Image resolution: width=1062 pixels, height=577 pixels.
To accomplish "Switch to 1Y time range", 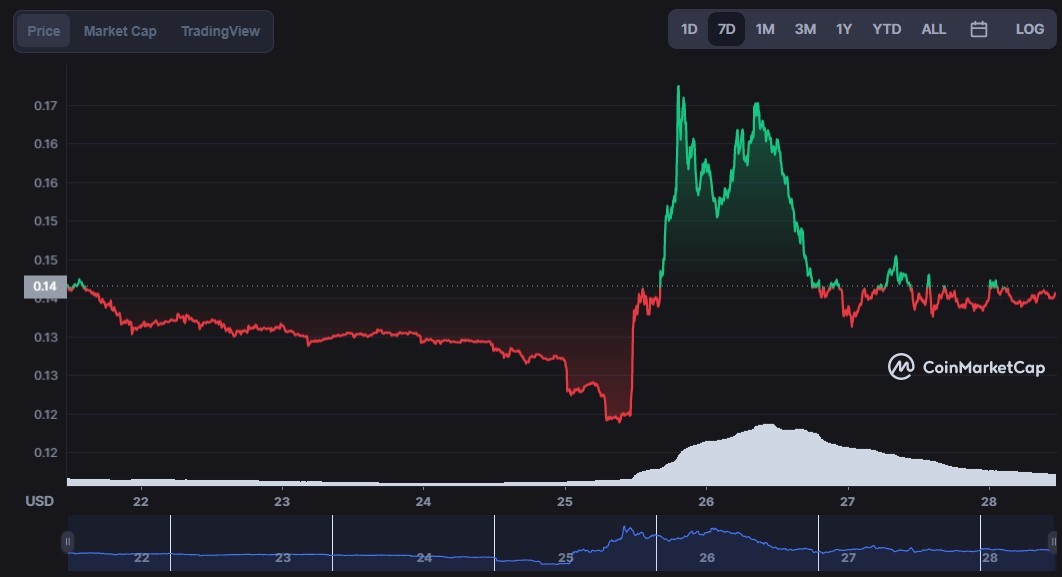I will click(843, 29).
